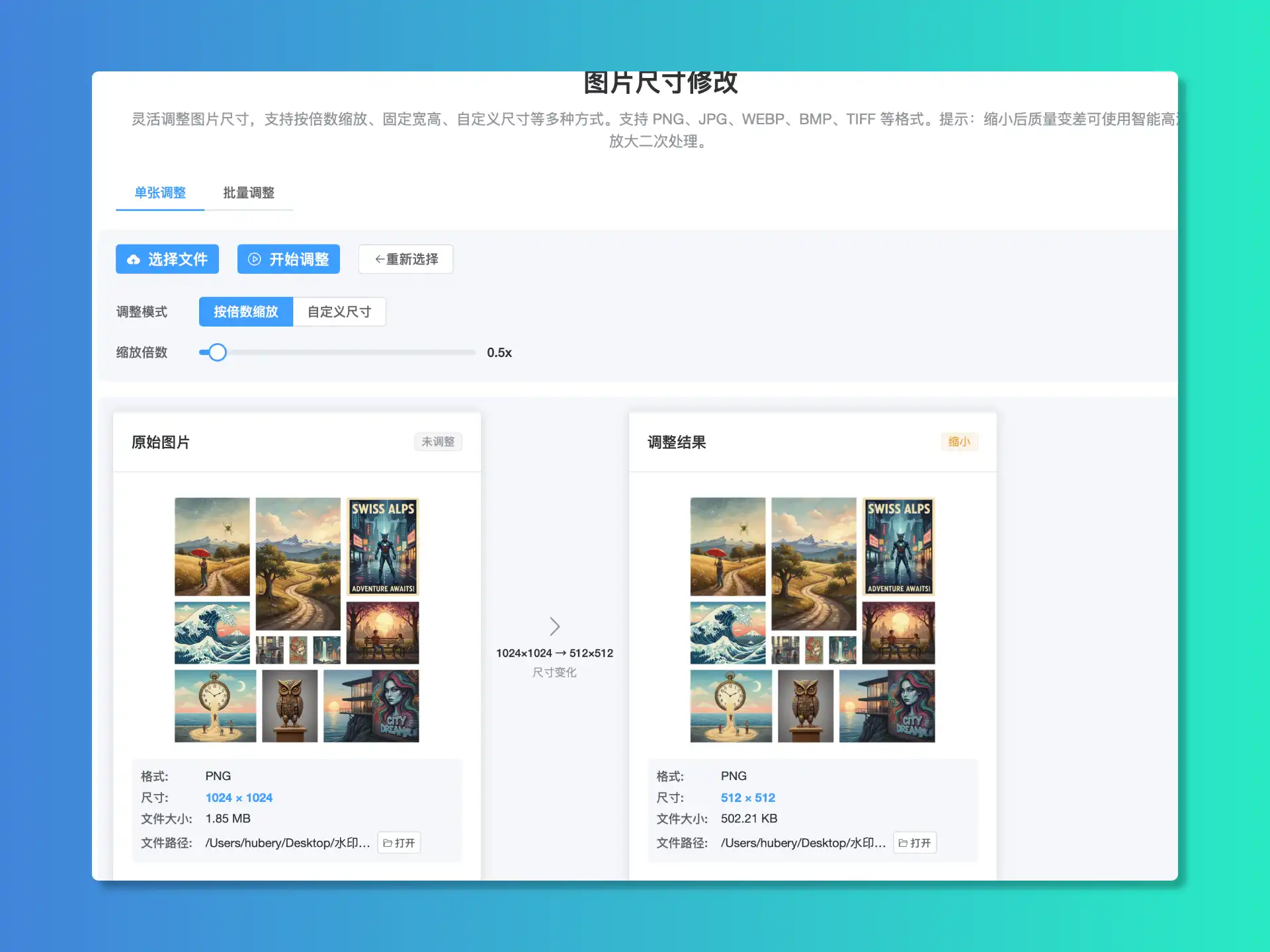Select 按倍数缩放 adjustment mode
Image resolution: width=1270 pixels, height=952 pixels.
[x=245, y=311]
